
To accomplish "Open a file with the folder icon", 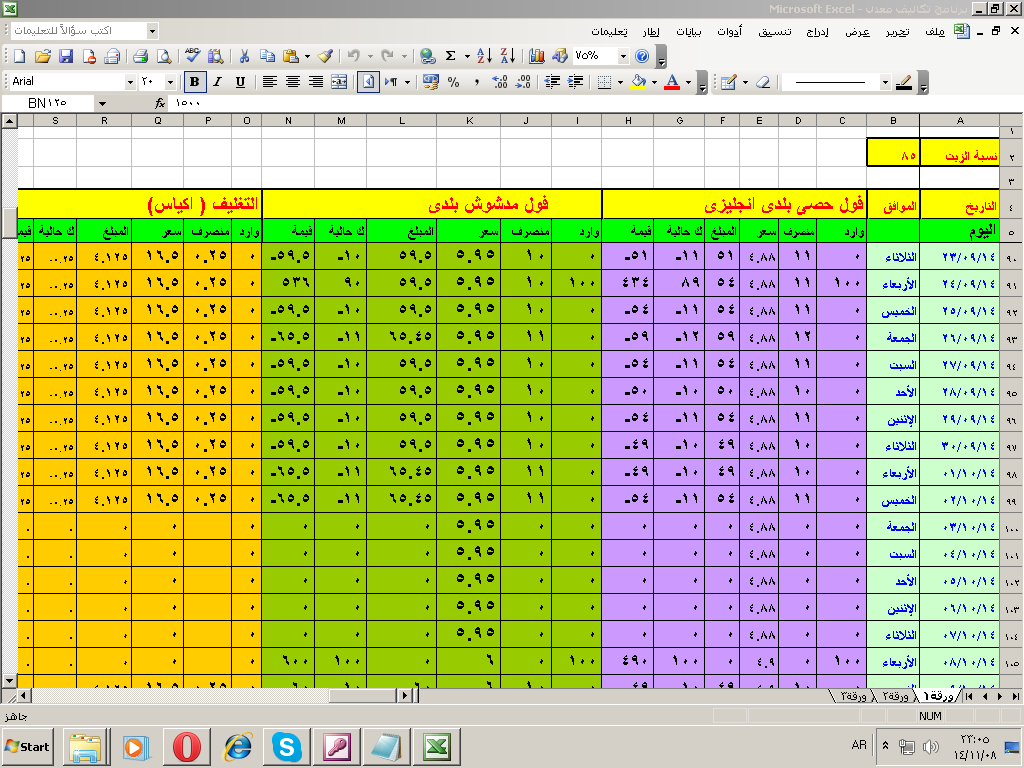I will pos(42,56).
